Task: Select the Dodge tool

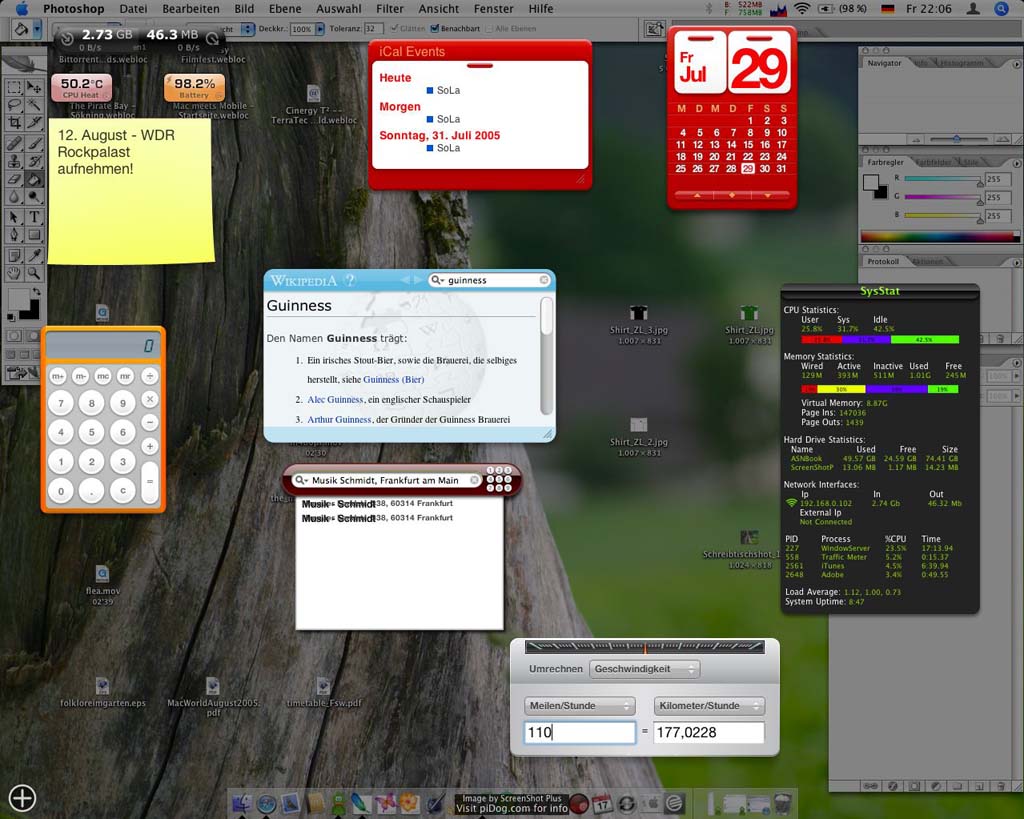Action: pyautogui.click(x=34, y=196)
